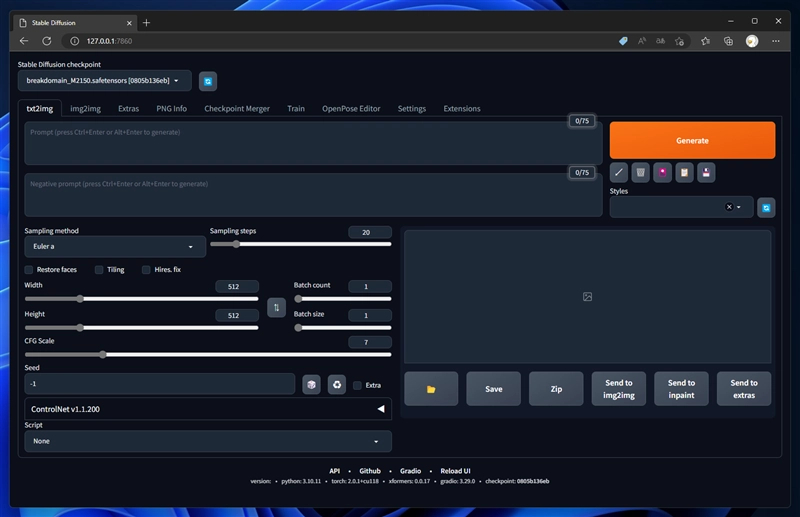Image resolution: width=800 pixels, height=517 pixels.
Task: Adjust the Batch count slider
Action: pyautogui.click(x=342, y=299)
